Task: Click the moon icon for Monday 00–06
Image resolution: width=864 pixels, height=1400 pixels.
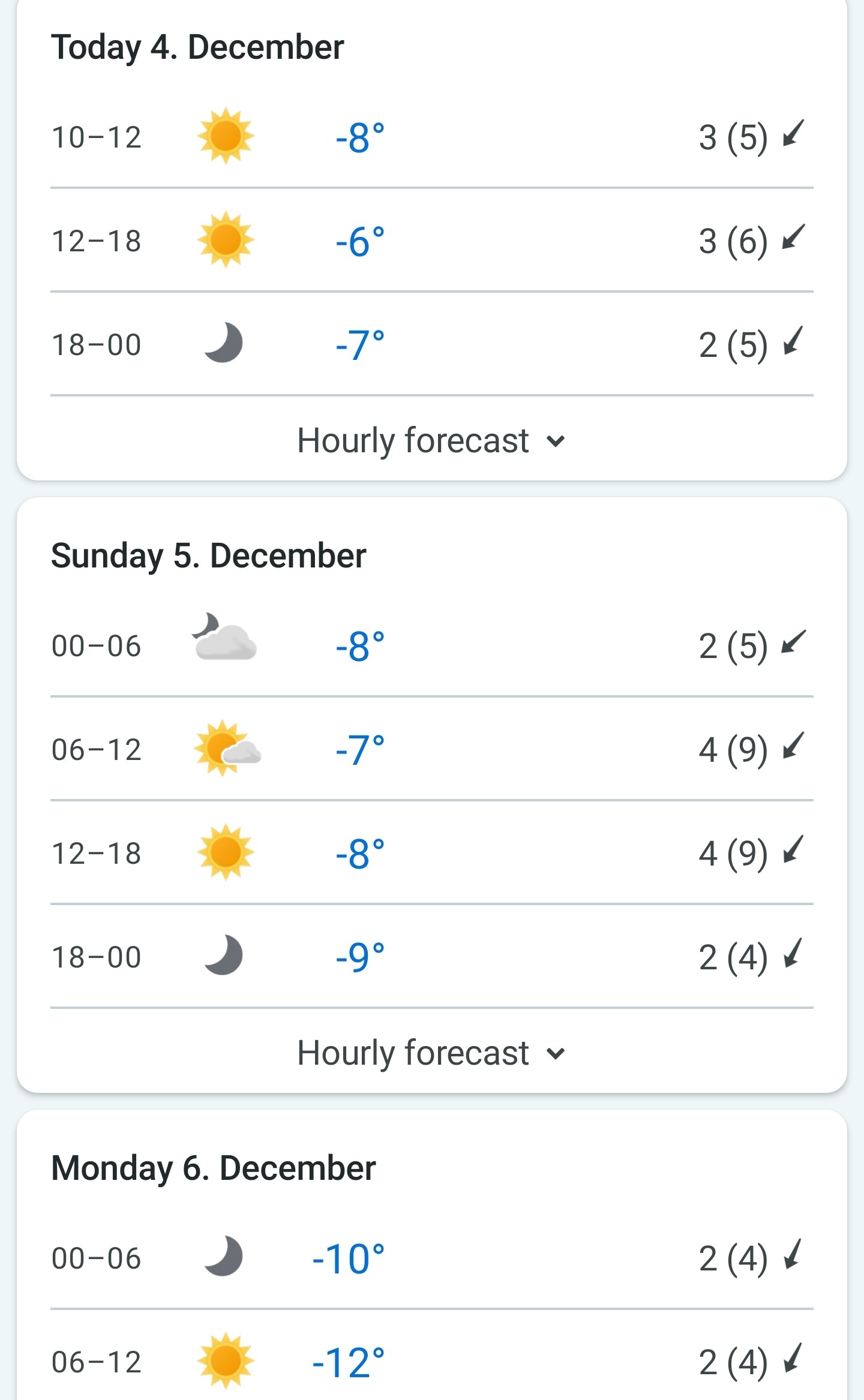Action: pos(224,1256)
